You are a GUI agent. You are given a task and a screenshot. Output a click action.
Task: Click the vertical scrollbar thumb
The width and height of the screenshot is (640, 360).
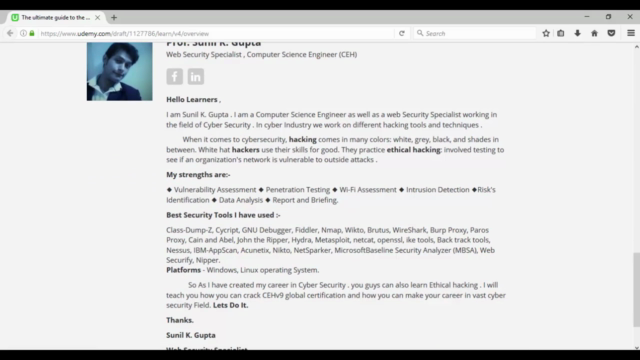636,290
